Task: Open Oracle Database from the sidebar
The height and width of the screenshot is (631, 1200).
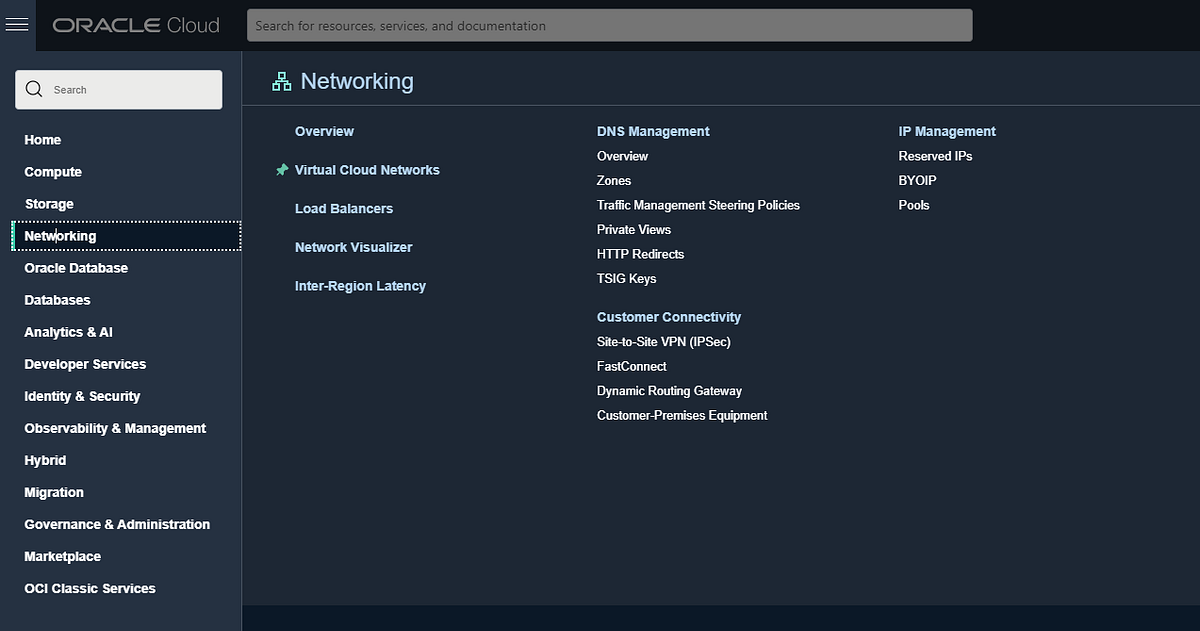Action: point(76,267)
